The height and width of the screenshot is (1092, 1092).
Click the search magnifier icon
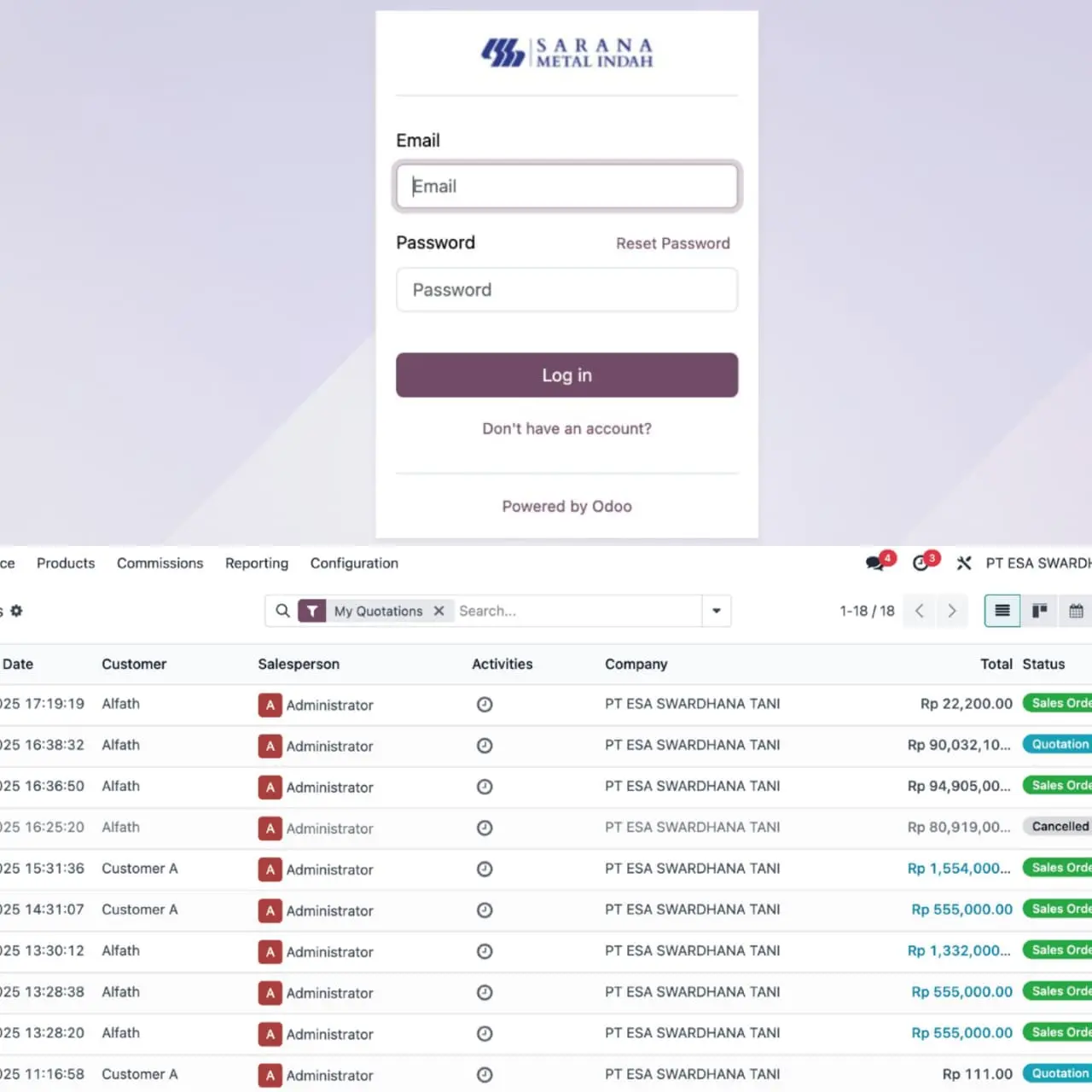coord(282,611)
